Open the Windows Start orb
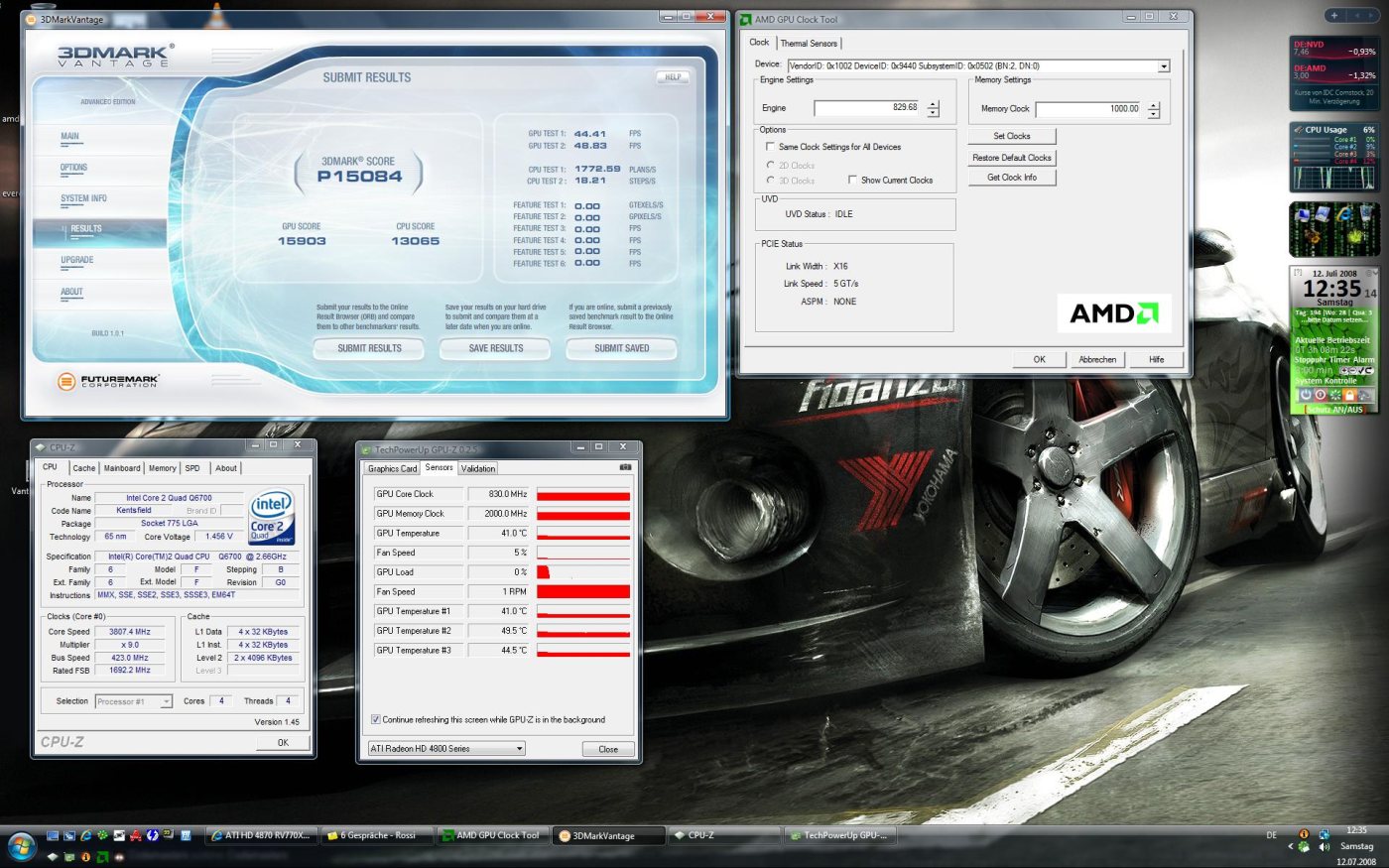The height and width of the screenshot is (868, 1389). click(x=22, y=846)
